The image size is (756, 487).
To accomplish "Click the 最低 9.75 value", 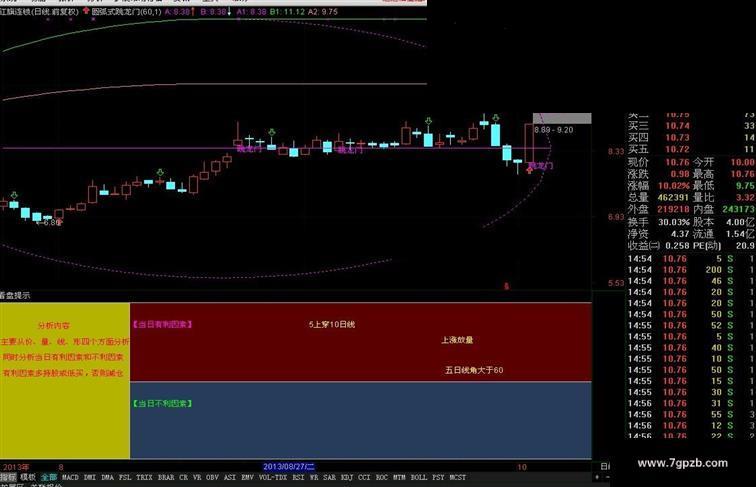I will [x=745, y=186].
